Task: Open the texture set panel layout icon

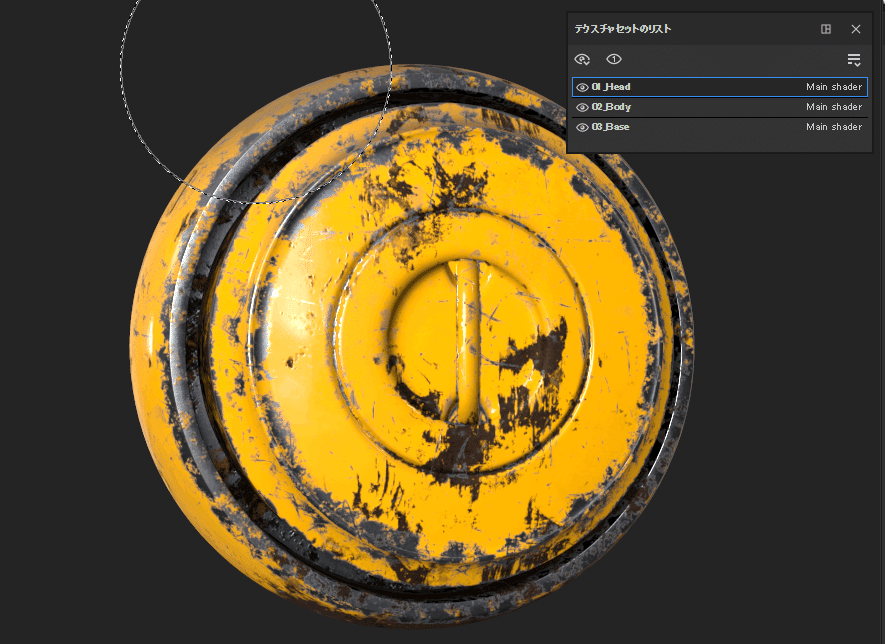Action: tap(826, 29)
